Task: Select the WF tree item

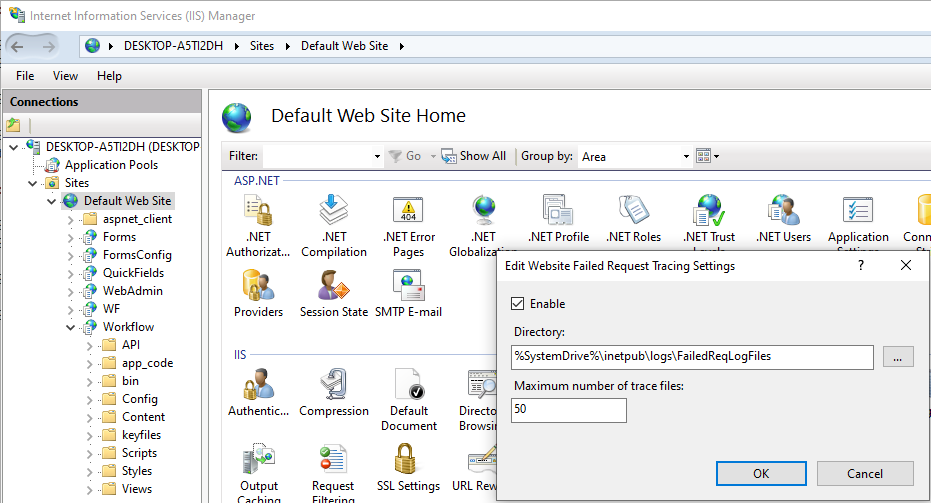Action: tap(111, 309)
